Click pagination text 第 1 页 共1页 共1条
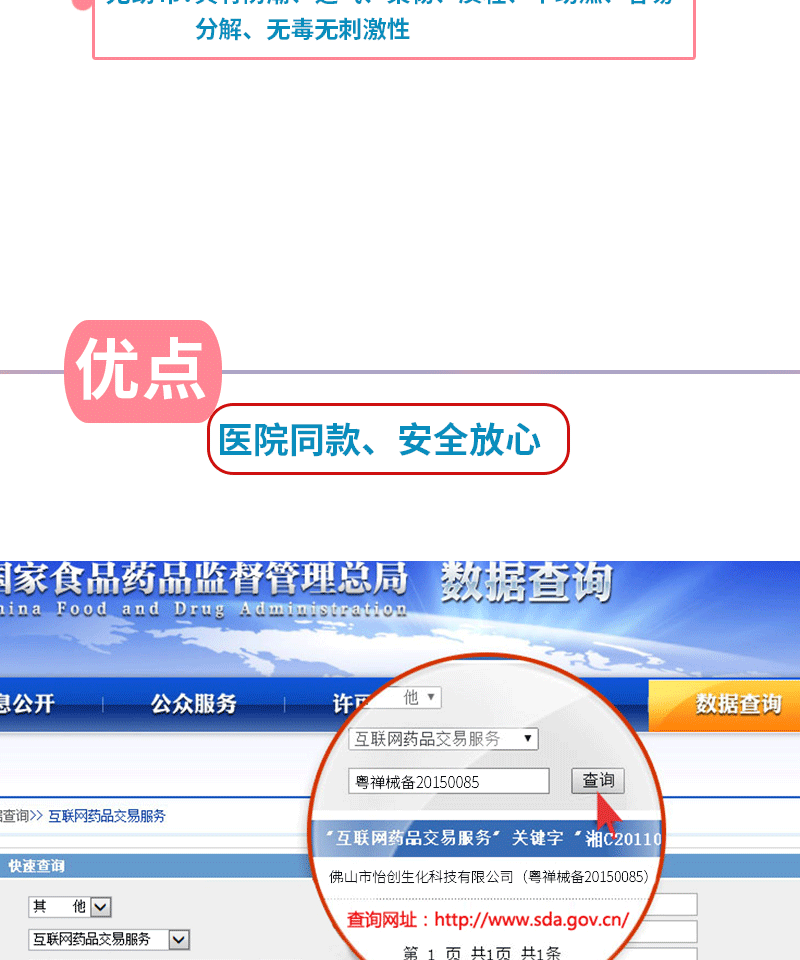The image size is (800, 960). 482,953
